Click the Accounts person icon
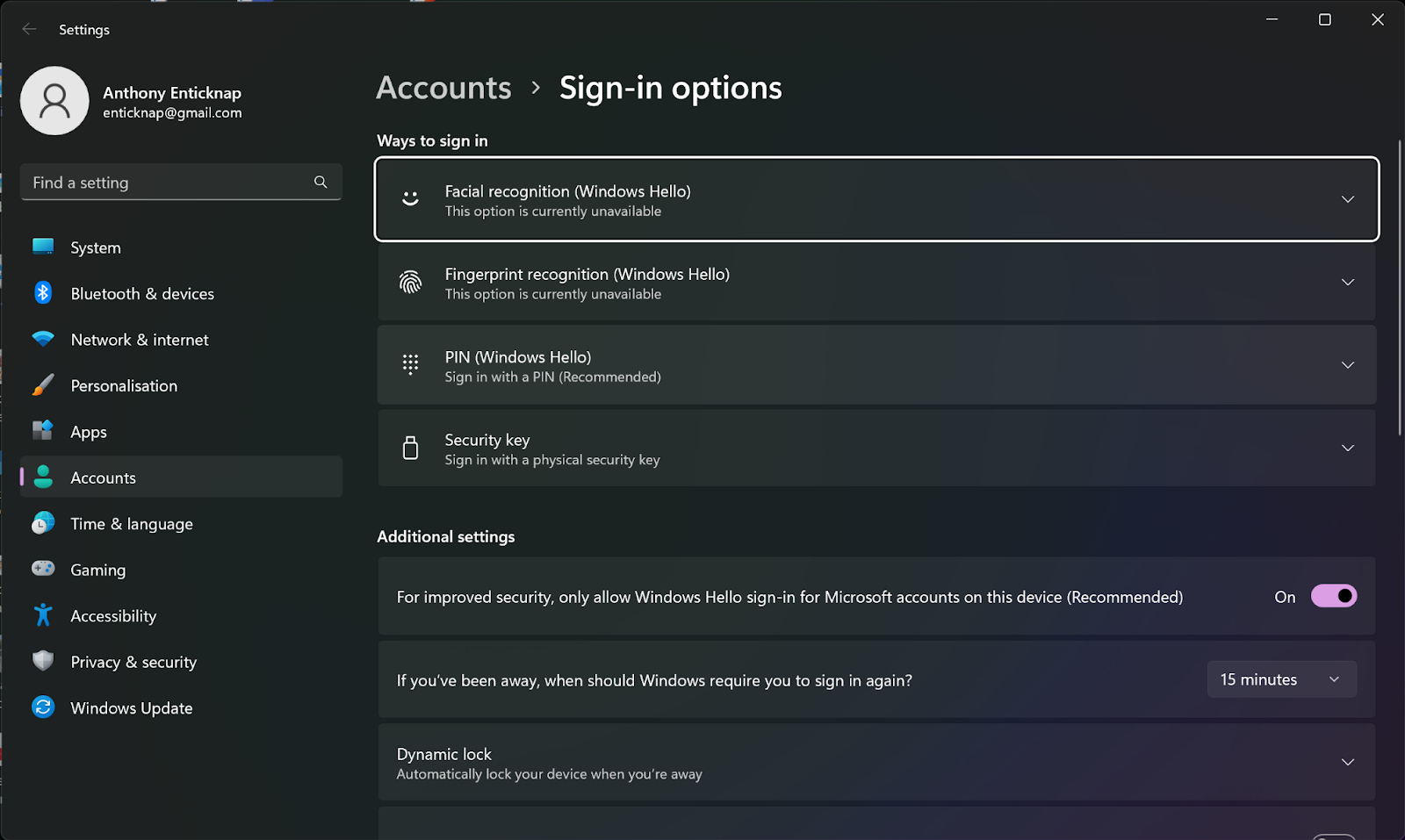This screenshot has height=840, width=1405. coord(43,477)
